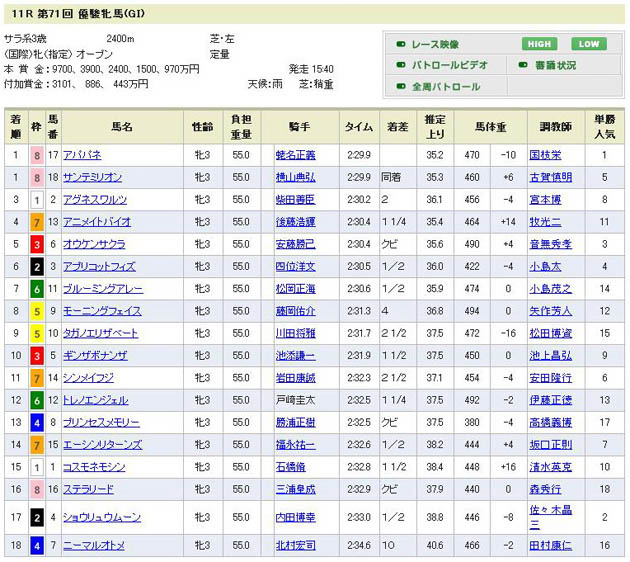Screen dimensions: 630x562
Task: Click the orange frame 7 badge for アニメイトバイオ
Action: pyautogui.click(x=37, y=221)
